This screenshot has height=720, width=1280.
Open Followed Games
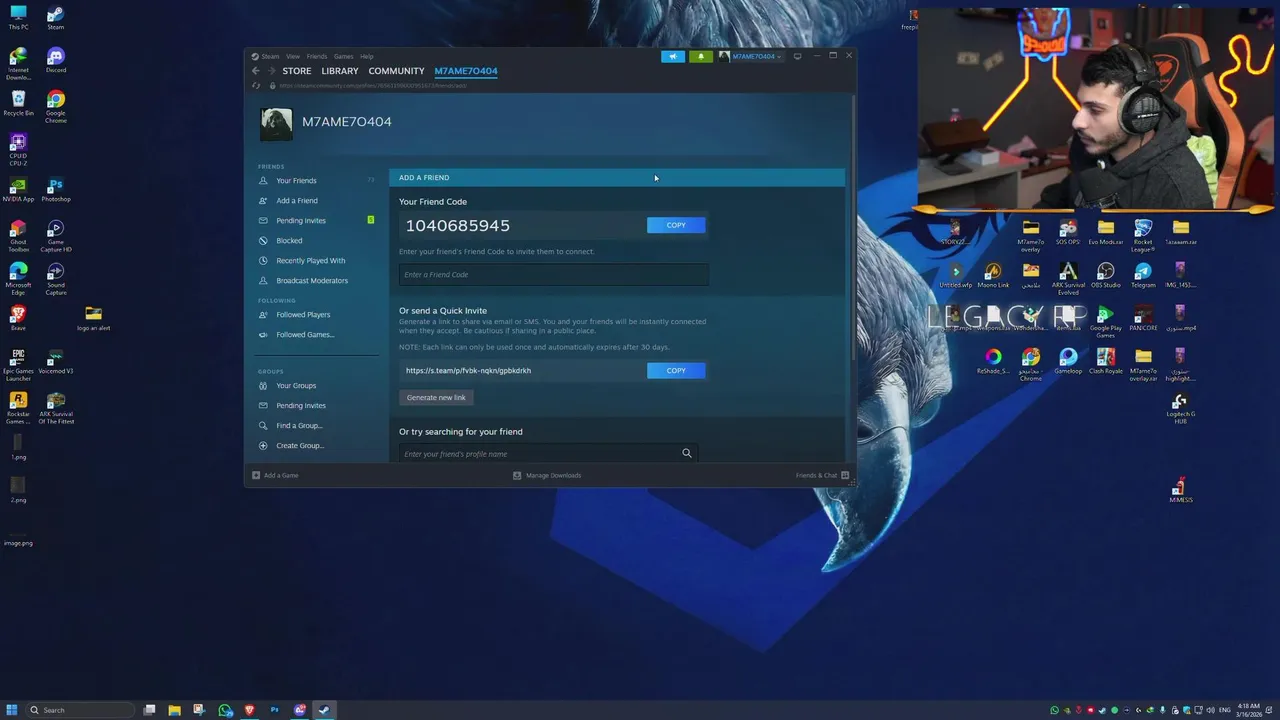coord(305,335)
